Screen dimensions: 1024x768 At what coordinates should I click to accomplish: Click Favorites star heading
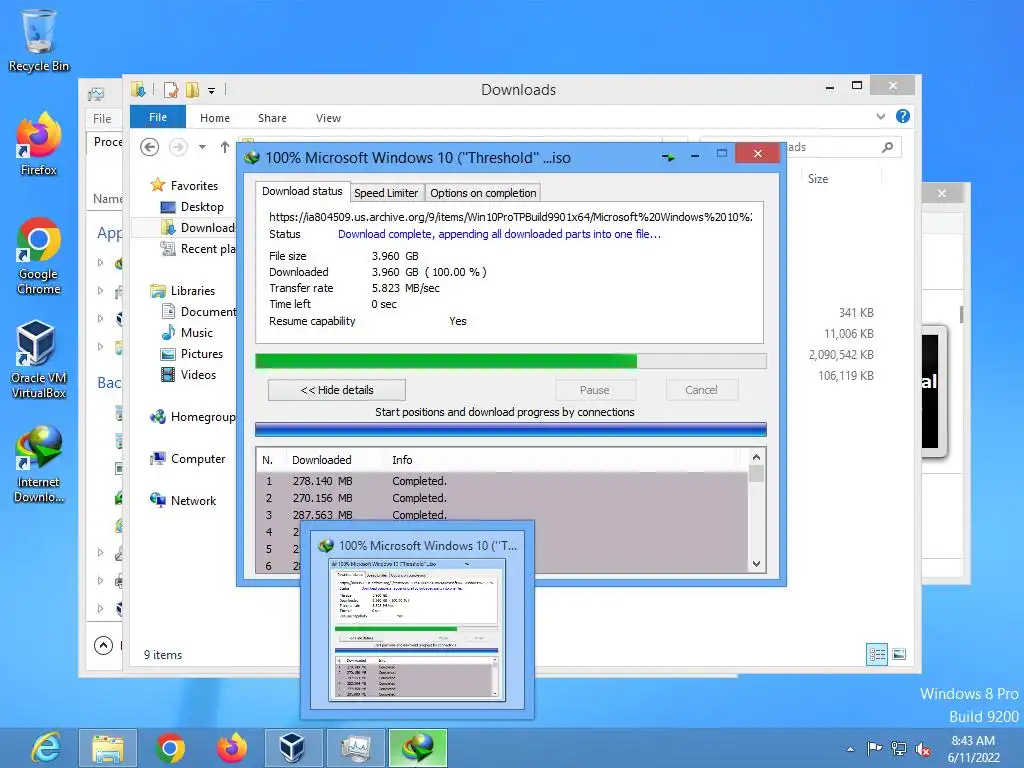184,185
